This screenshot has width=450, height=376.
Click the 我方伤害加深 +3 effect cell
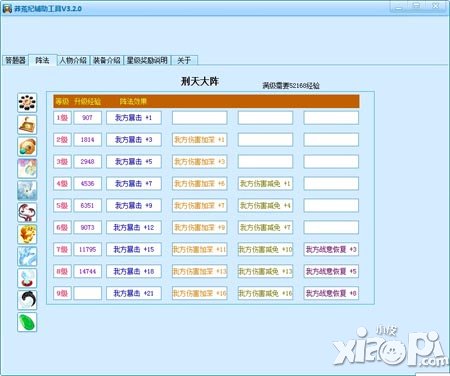click(x=200, y=162)
